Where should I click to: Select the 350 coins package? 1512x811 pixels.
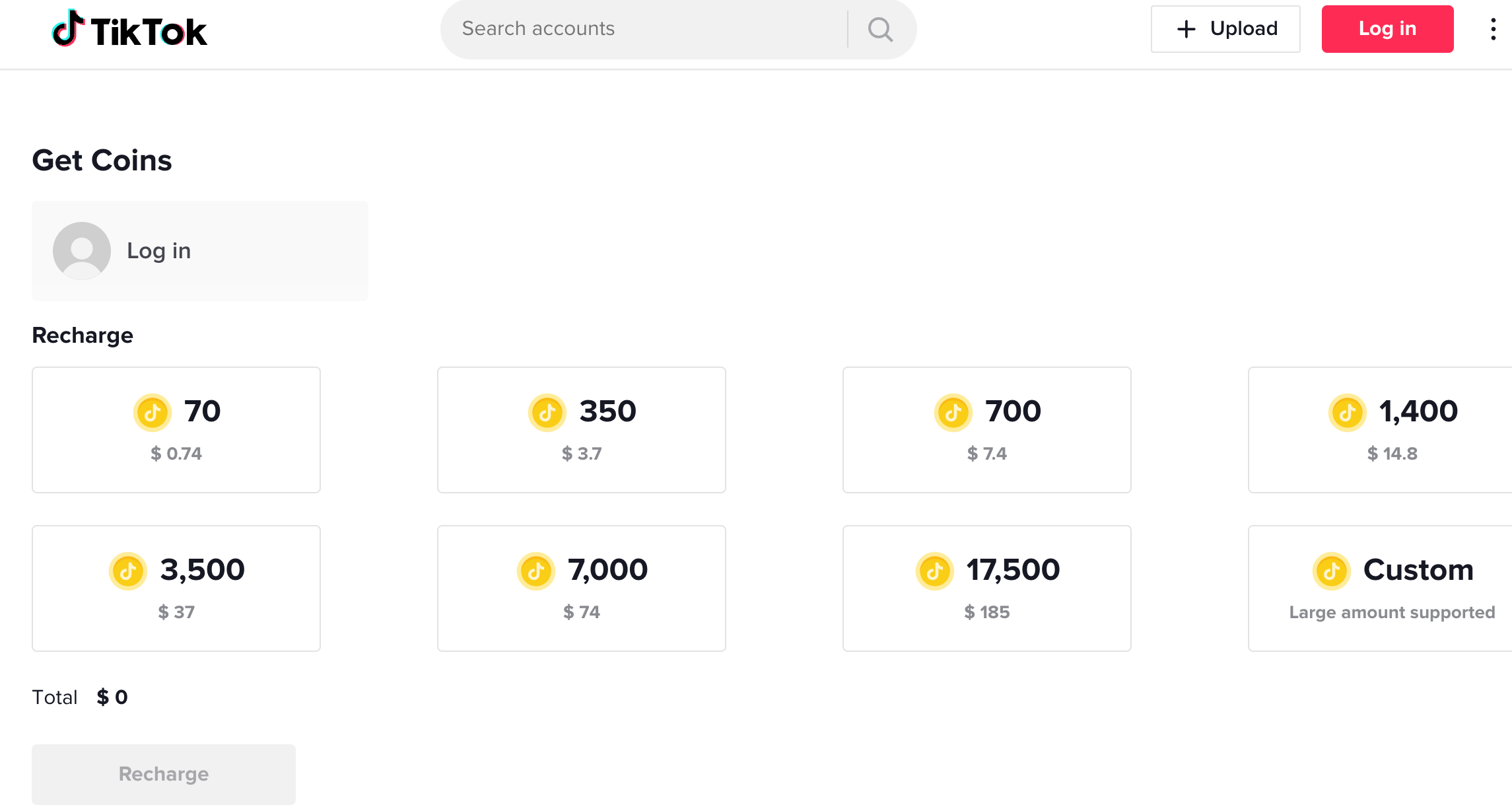point(581,429)
